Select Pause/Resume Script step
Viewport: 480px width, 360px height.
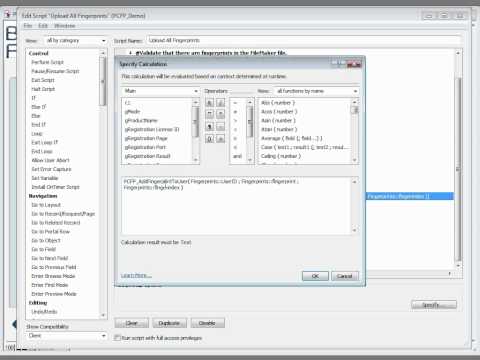click(55, 71)
